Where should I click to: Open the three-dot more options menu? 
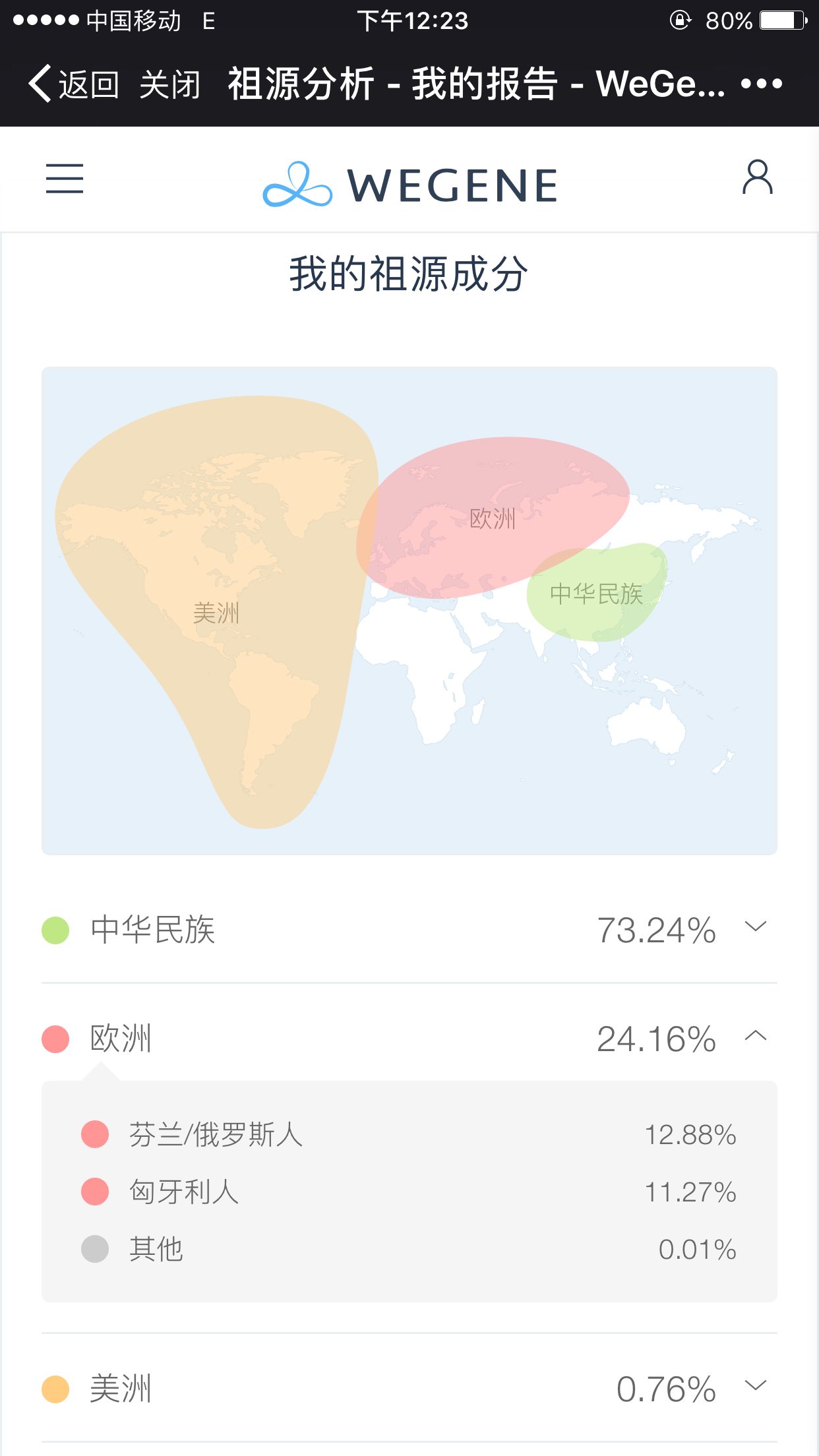(761, 84)
